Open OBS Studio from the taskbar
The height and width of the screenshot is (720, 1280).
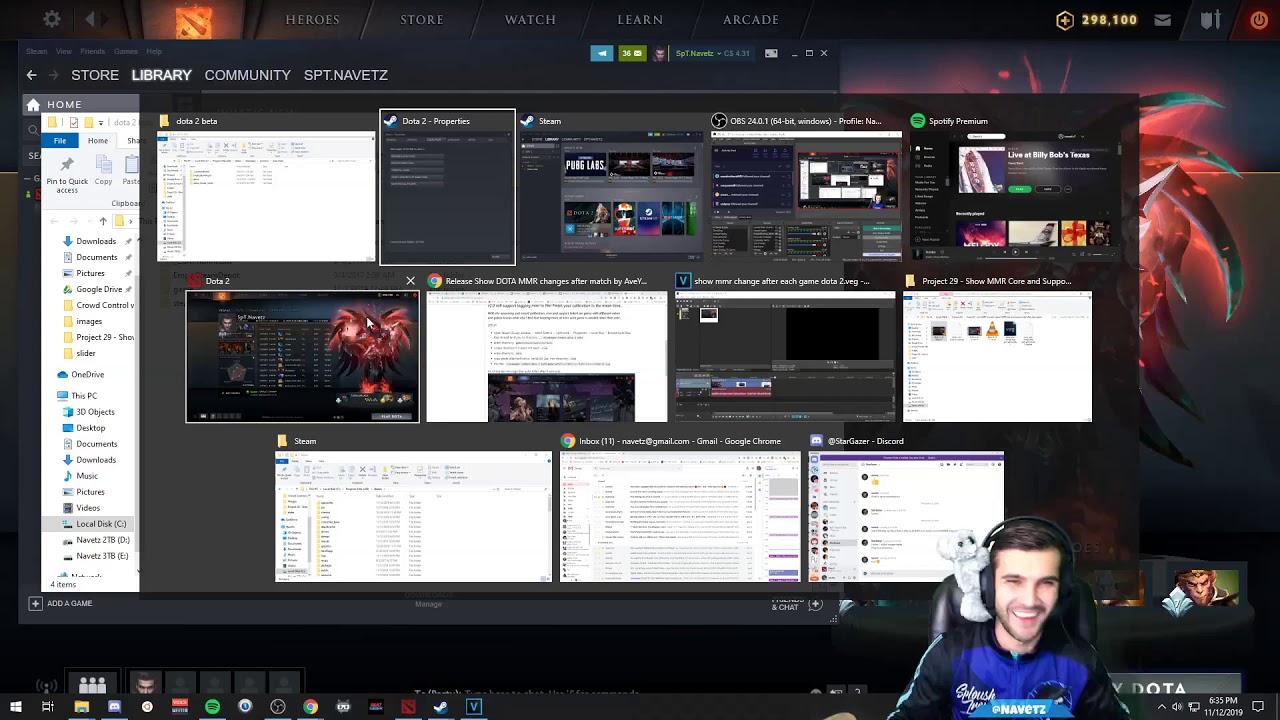click(x=278, y=707)
